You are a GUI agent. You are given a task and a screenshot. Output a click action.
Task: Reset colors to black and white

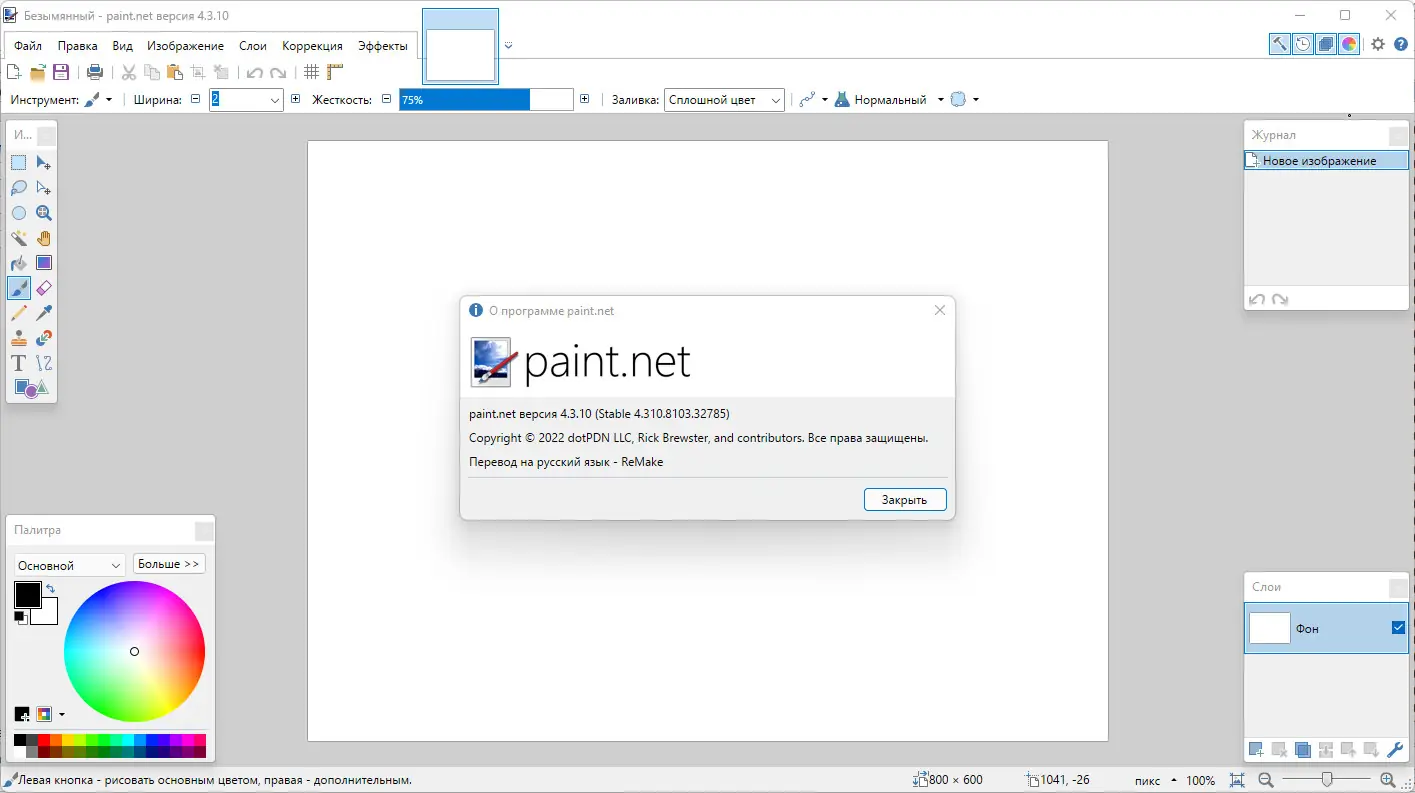20,618
